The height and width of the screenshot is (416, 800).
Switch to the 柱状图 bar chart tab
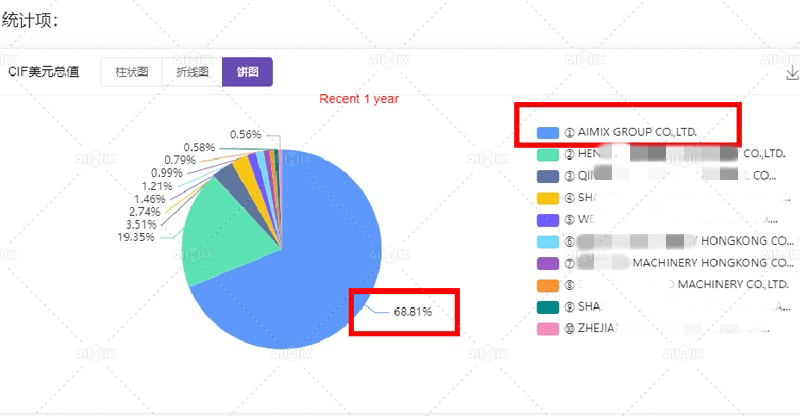pyautogui.click(x=131, y=72)
